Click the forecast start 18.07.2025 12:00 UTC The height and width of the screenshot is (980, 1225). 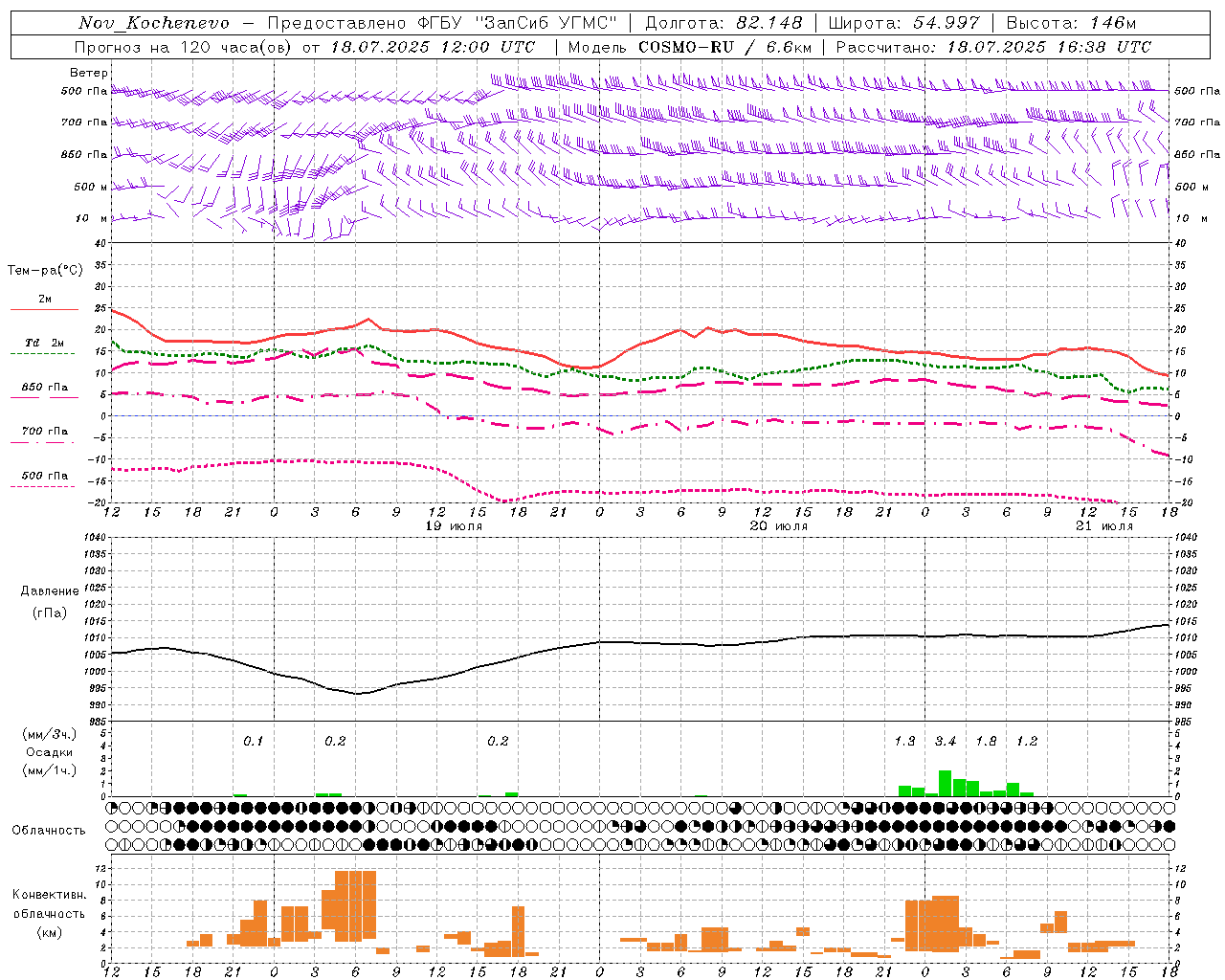point(433,47)
